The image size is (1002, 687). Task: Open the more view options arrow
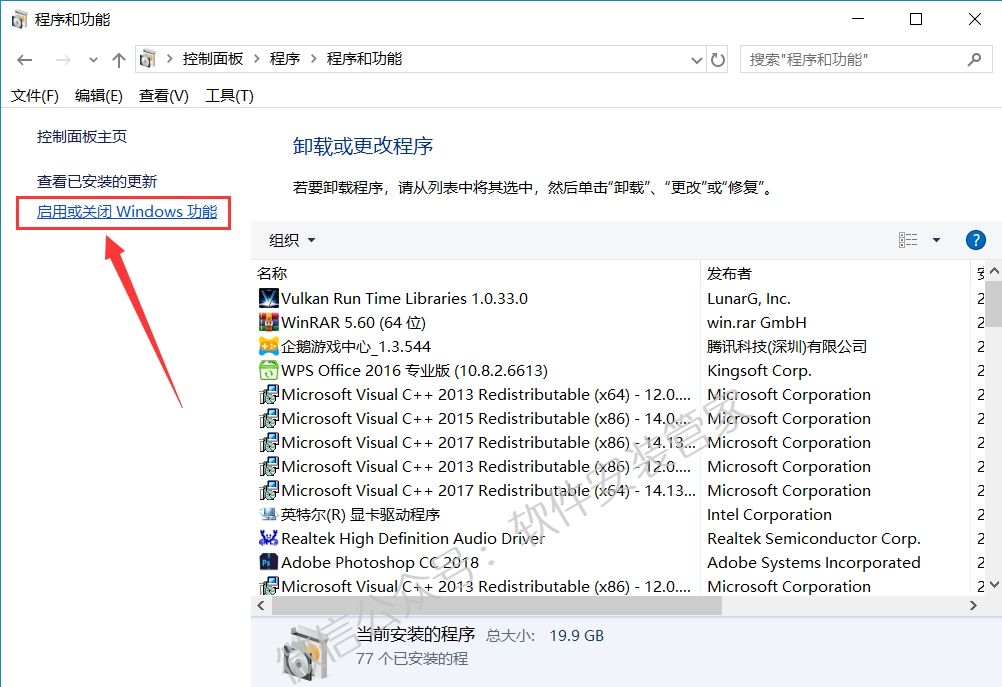point(936,240)
